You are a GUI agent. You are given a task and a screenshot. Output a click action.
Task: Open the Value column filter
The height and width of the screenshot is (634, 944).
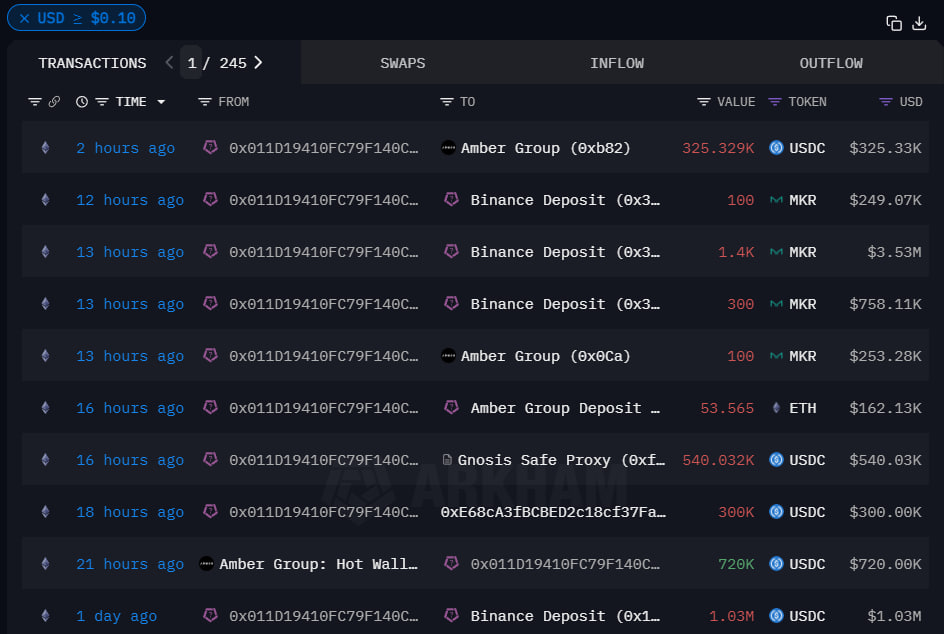click(x=703, y=102)
